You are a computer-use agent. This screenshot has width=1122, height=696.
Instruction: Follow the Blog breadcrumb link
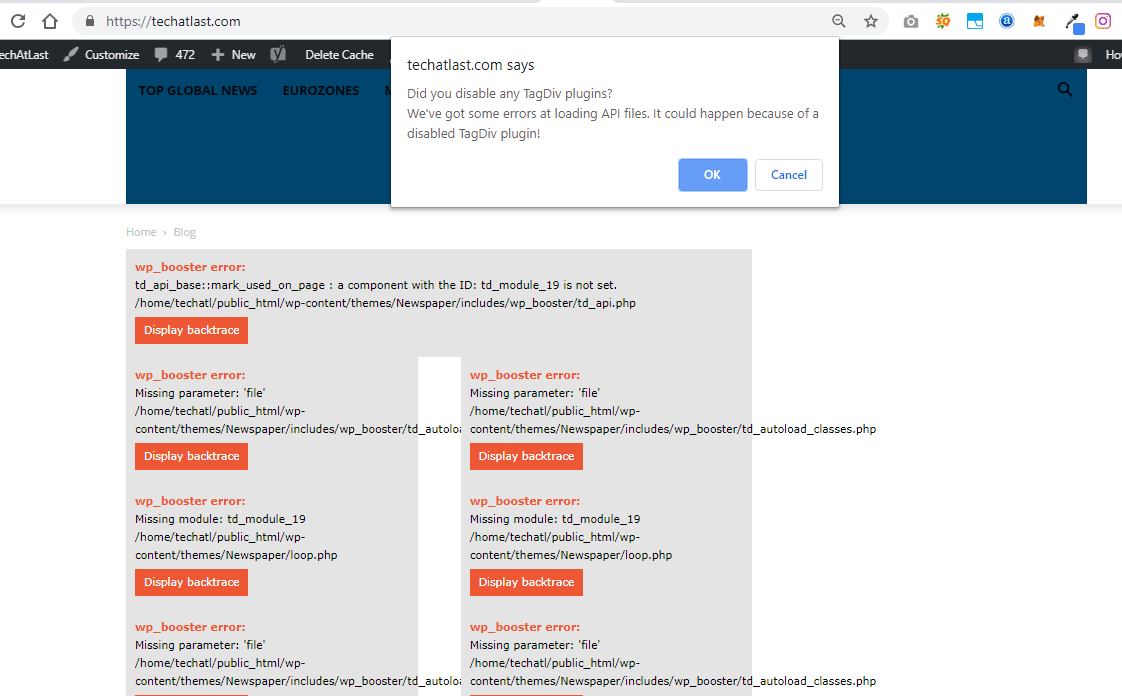[x=185, y=232]
